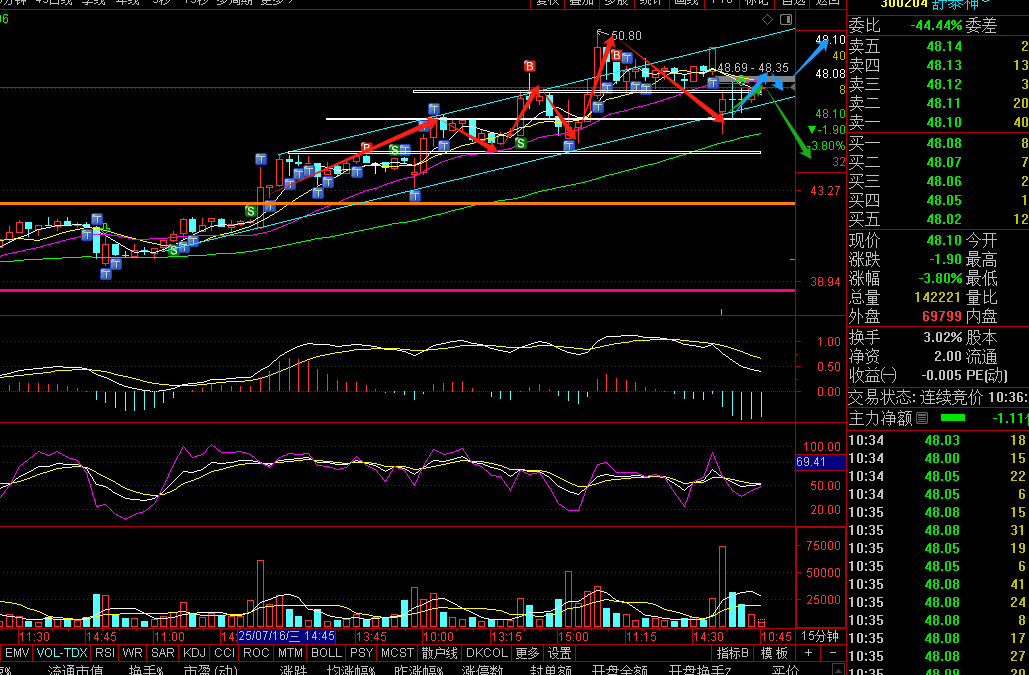This screenshot has height=675, width=1029.
Task: Open the 15分钟 period selector
Action: [820, 636]
